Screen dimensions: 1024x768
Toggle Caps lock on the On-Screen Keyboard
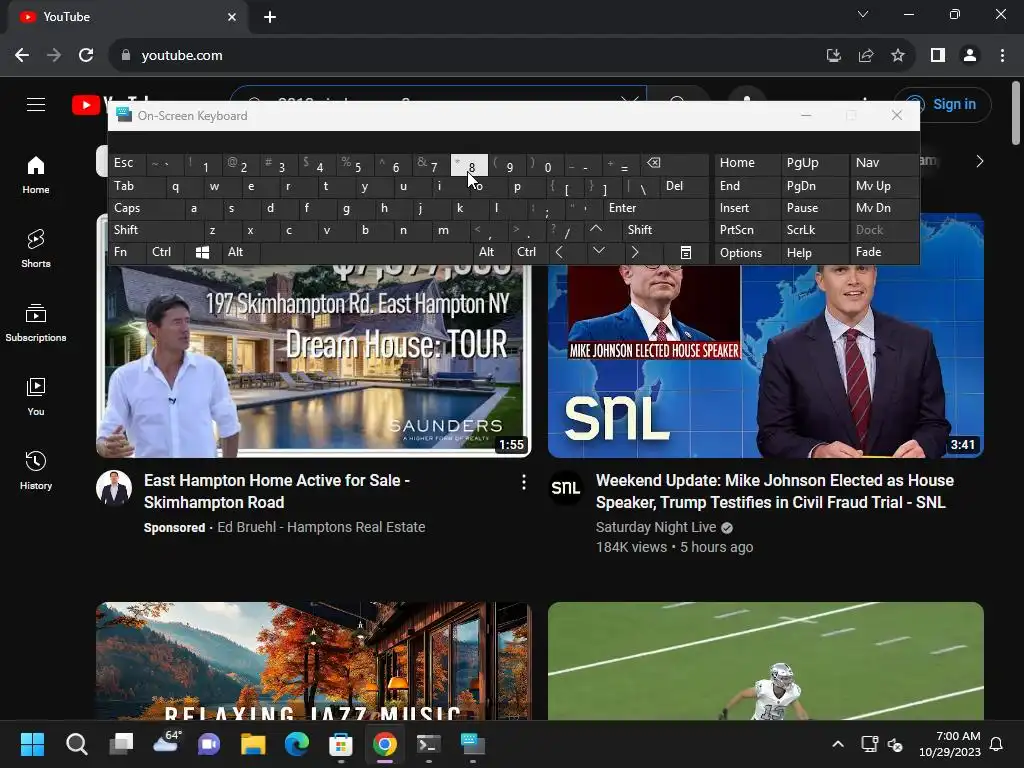tap(146, 208)
